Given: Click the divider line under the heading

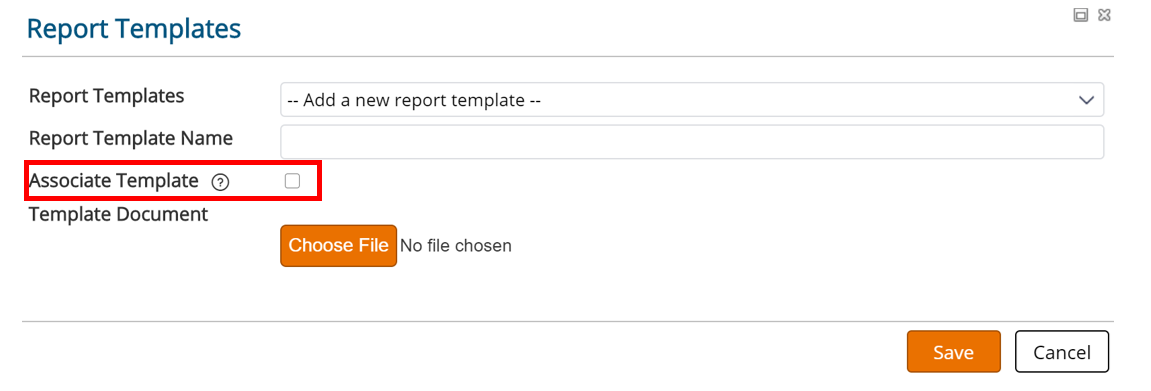Looking at the screenshot, I should click(567, 56).
